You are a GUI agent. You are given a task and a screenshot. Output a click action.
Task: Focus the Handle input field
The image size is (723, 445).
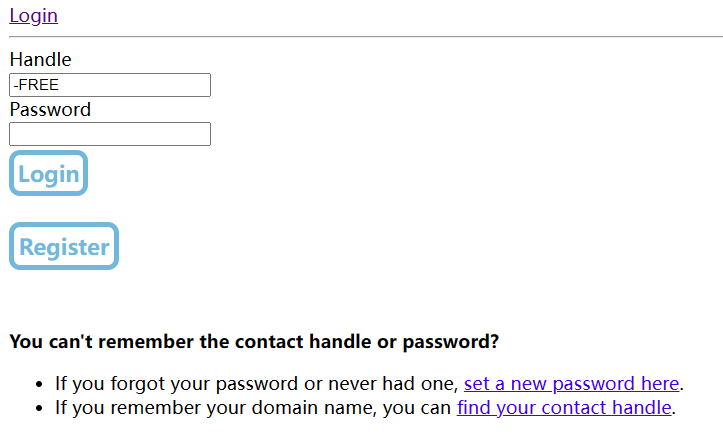click(110, 85)
